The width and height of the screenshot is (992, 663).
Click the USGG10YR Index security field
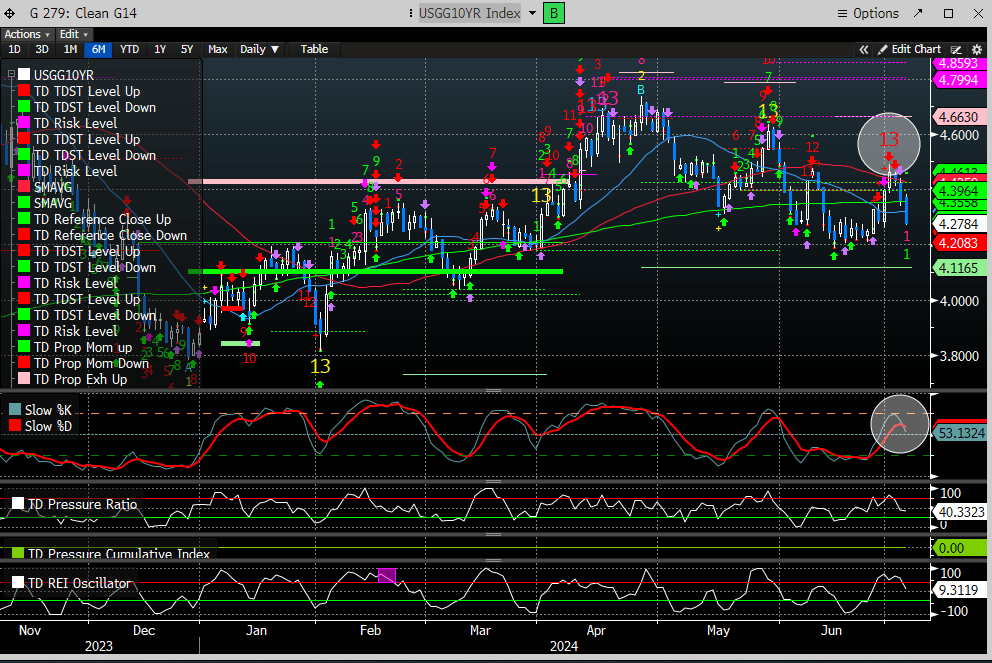tap(469, 13)
